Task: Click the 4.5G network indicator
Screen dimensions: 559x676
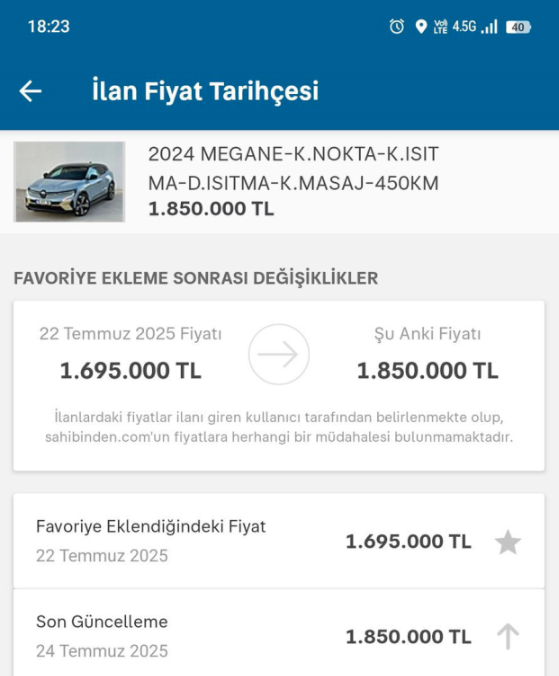Action: point(464,27)
